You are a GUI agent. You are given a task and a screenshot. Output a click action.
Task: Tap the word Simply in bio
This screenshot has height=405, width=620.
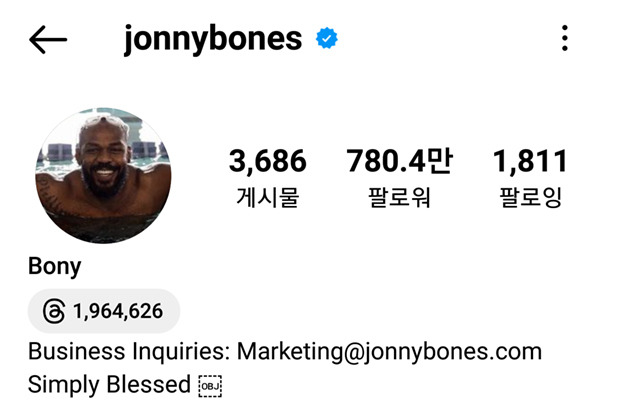(x=64, y=385)
